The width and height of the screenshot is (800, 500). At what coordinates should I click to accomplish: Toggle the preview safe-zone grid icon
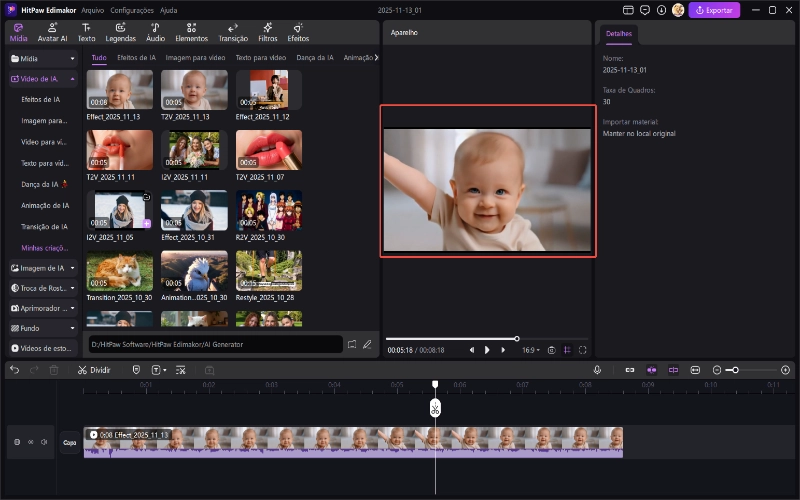pyautogui.click(x=567, y=350)
